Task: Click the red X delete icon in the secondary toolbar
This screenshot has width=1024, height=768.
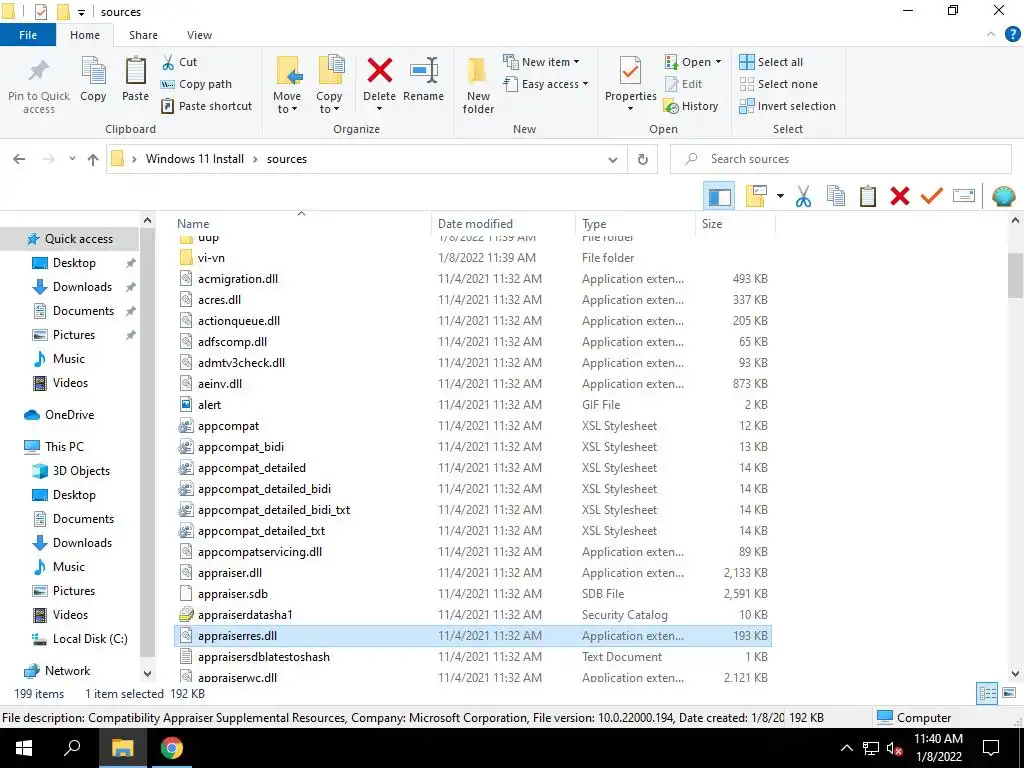Action: pyautogui.click(x=900, y=197)
